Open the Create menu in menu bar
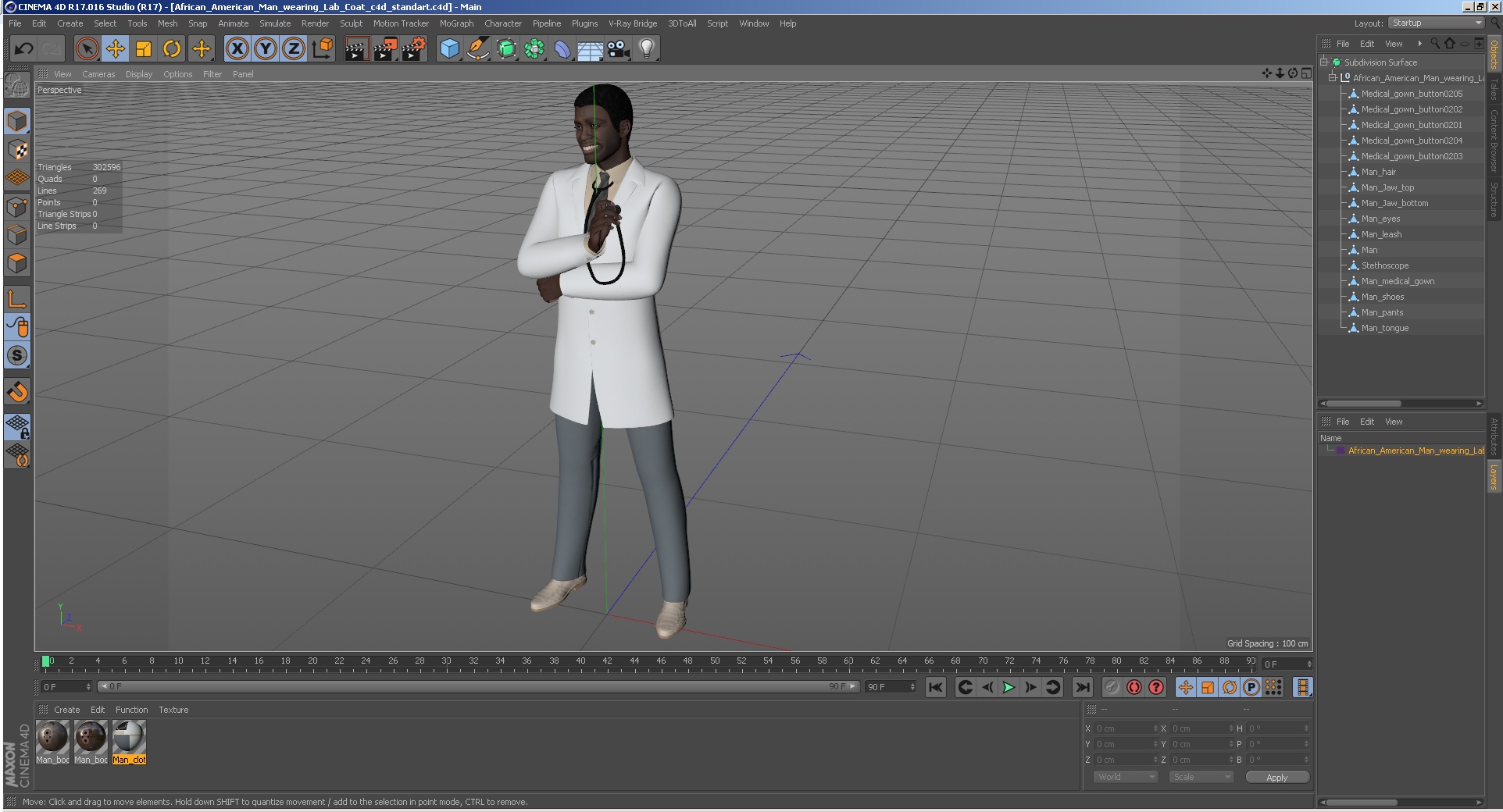This screenshot has width=1503, height=812. pos(70,23)
